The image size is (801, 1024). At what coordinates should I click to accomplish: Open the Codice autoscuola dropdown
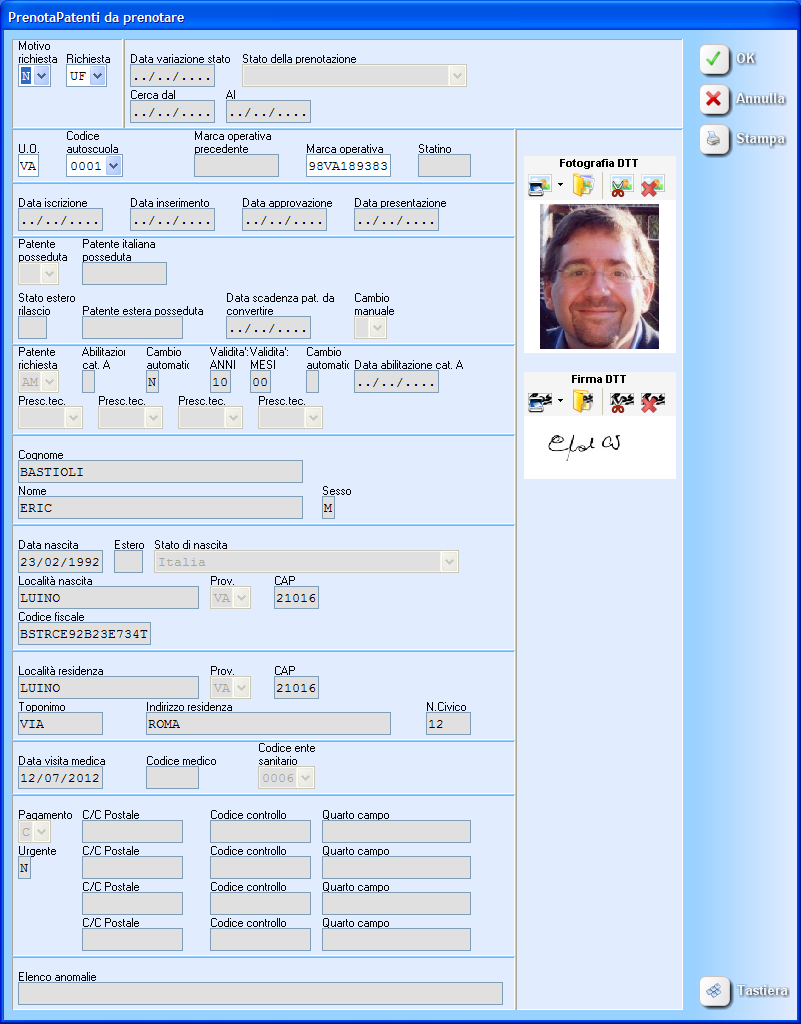point(113,166)
